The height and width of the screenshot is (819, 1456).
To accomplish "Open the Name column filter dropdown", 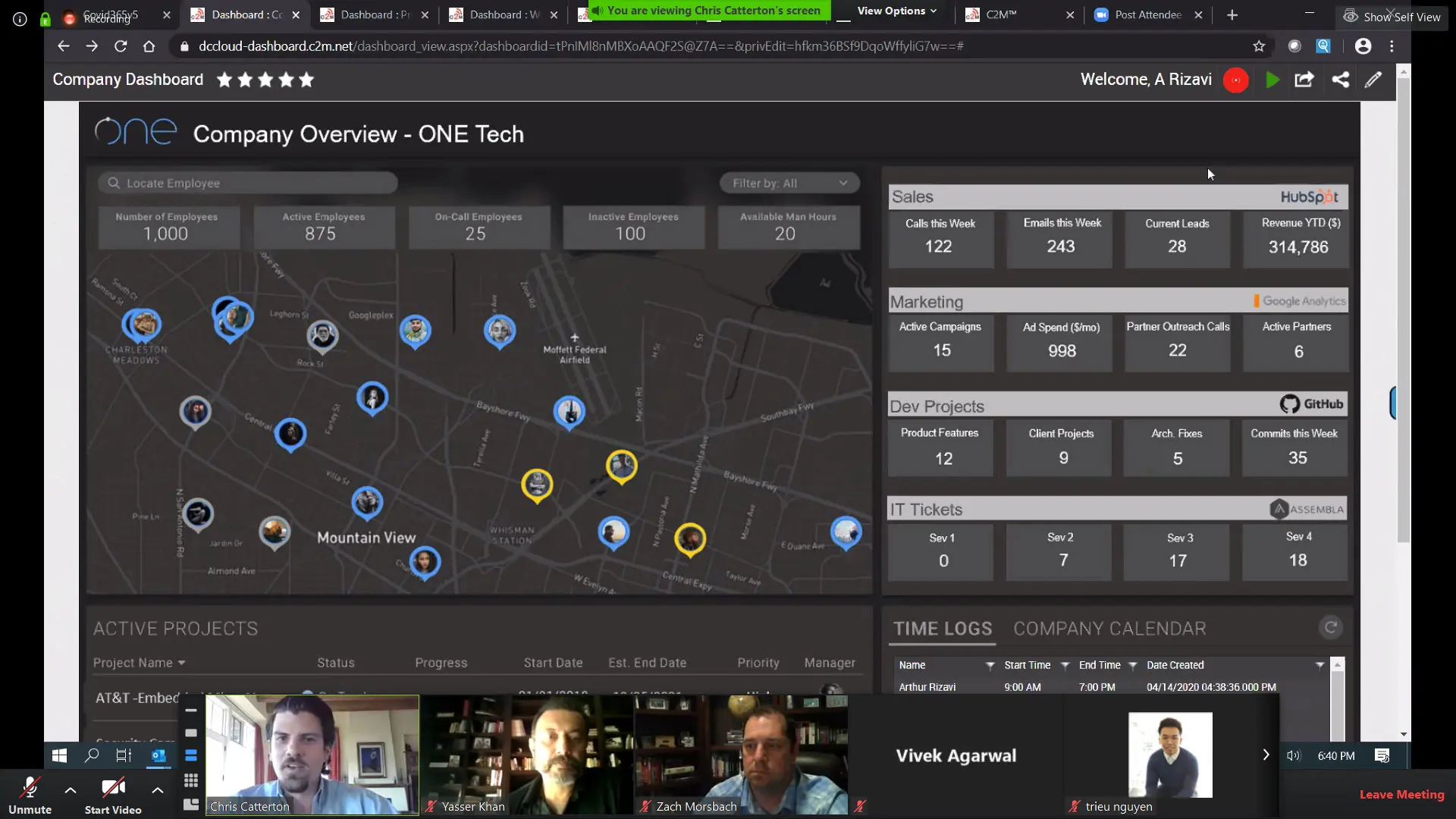I will (x=990, y=665).
